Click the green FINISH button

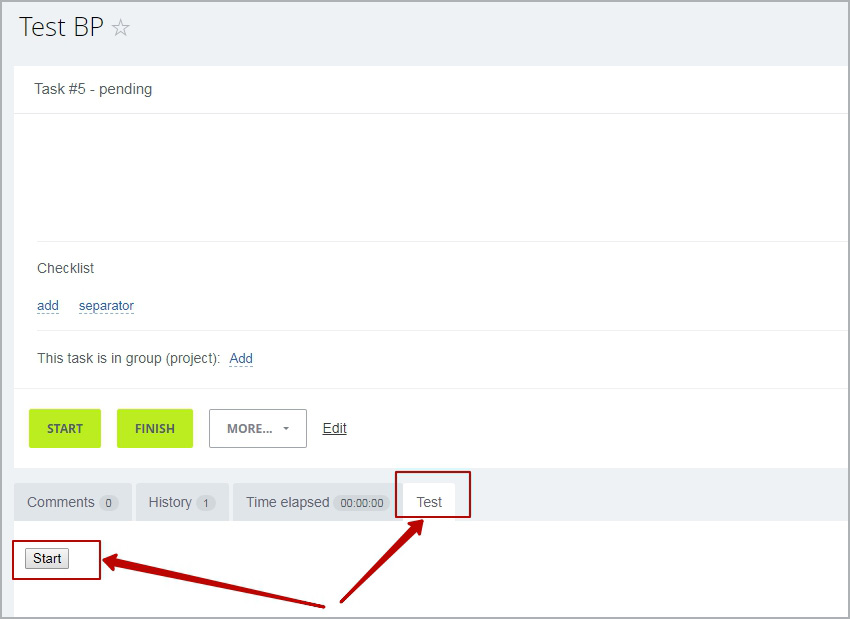coord(155,428)
